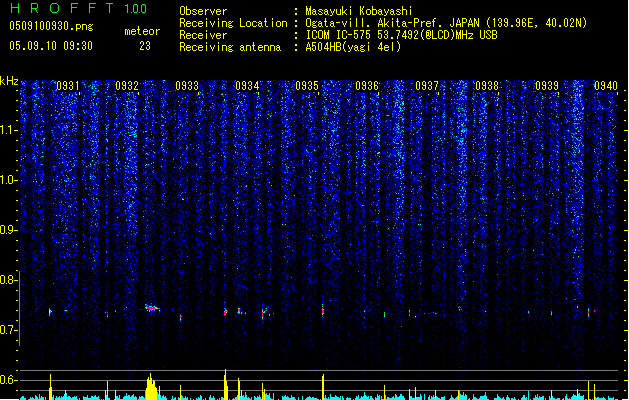
Task: Click the 0.8 kHz axis label
Action: tap(9, 280)
